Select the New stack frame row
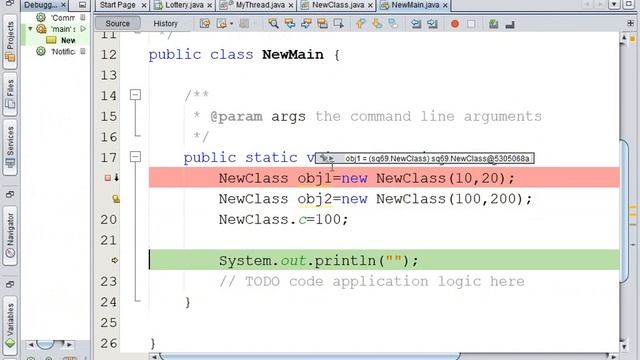The height and width of the screenshot is (360, 640). point(55,40)
